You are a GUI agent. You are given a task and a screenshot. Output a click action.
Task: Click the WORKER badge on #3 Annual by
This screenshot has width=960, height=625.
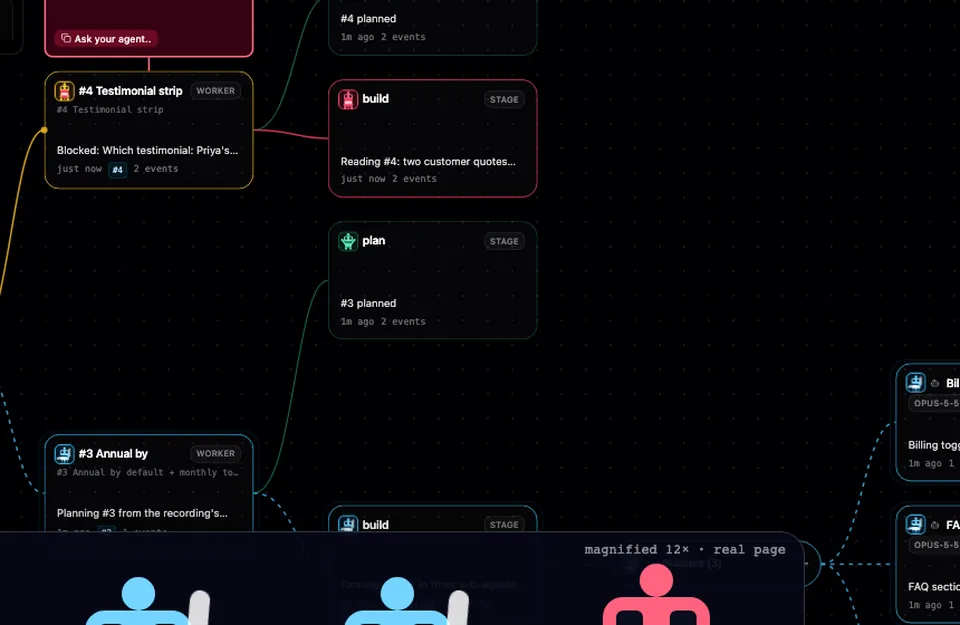tap(216, 454)
